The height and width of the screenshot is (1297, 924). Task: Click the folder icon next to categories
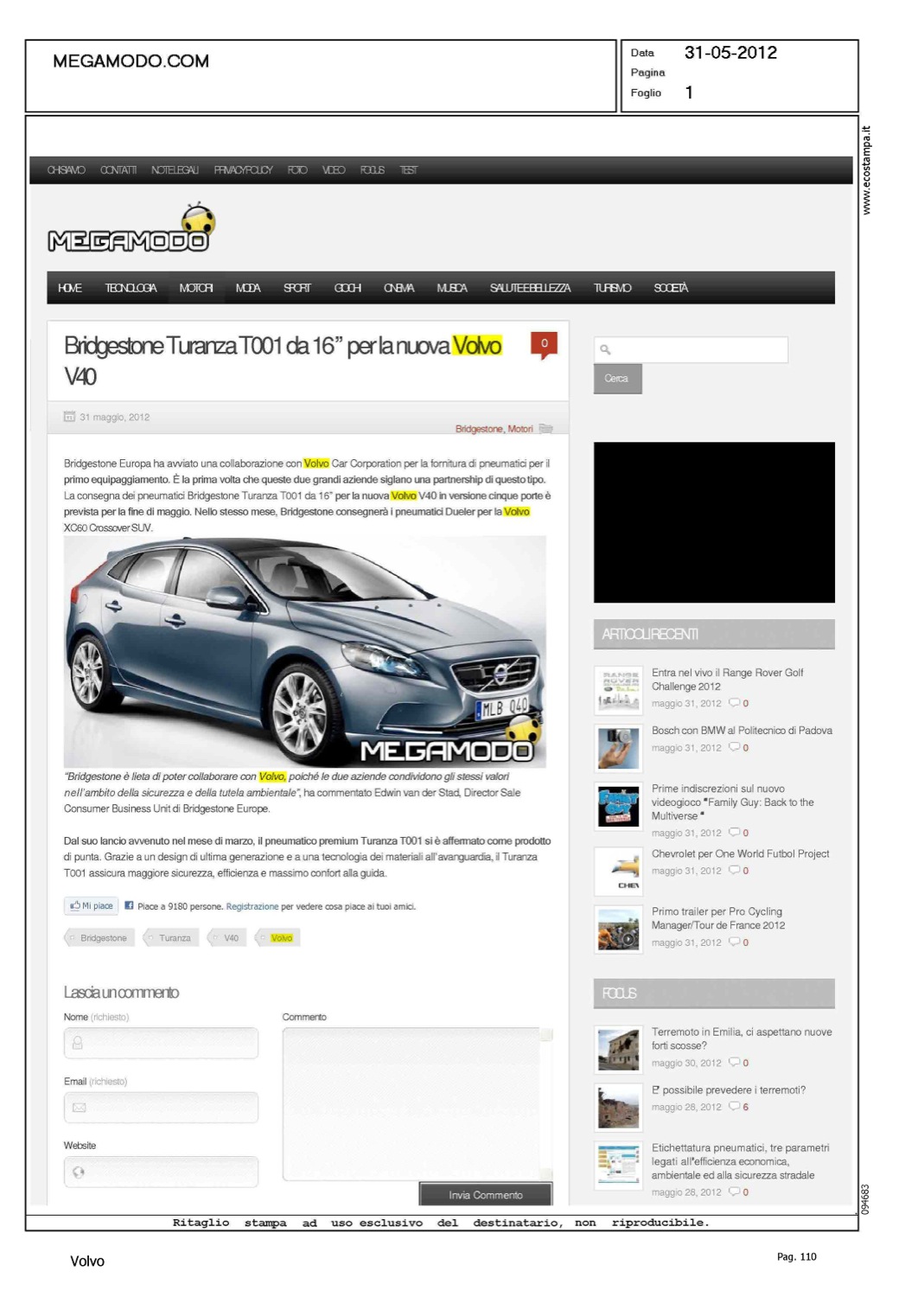click(545, 429)
